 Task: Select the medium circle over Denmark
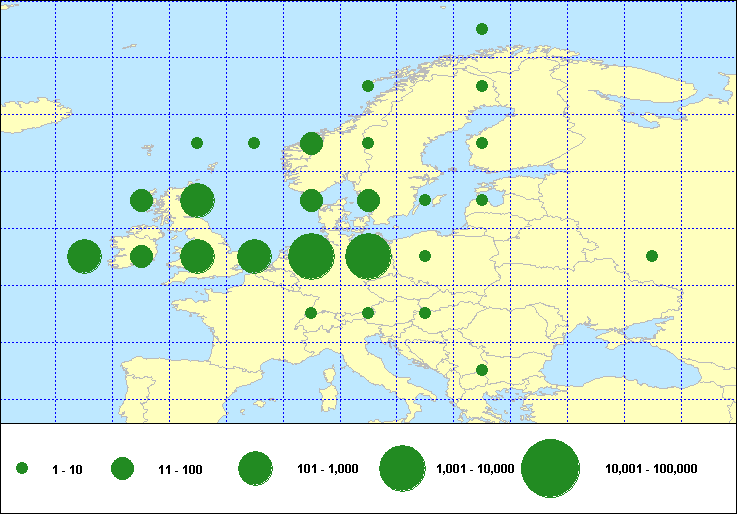coord(311,200)
